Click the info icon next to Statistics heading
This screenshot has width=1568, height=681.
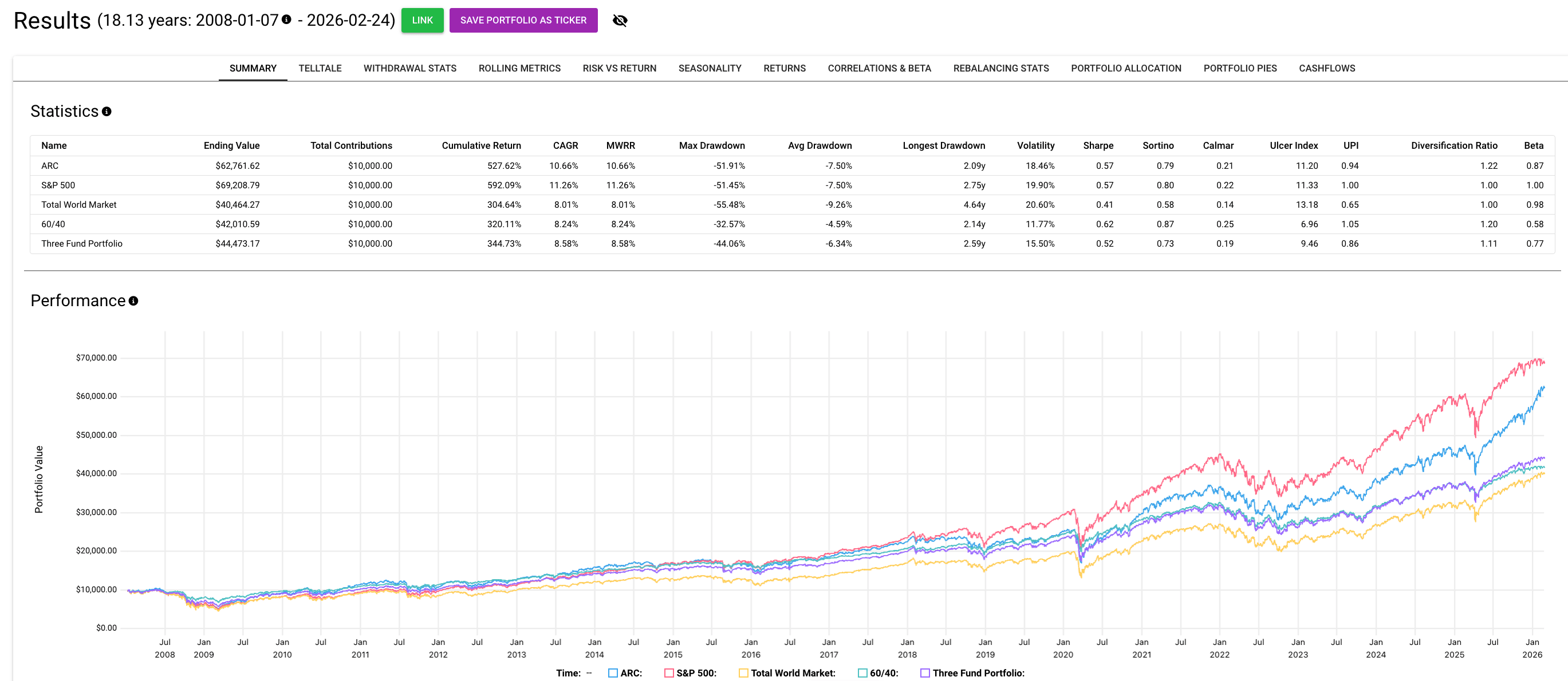[107, 111]
